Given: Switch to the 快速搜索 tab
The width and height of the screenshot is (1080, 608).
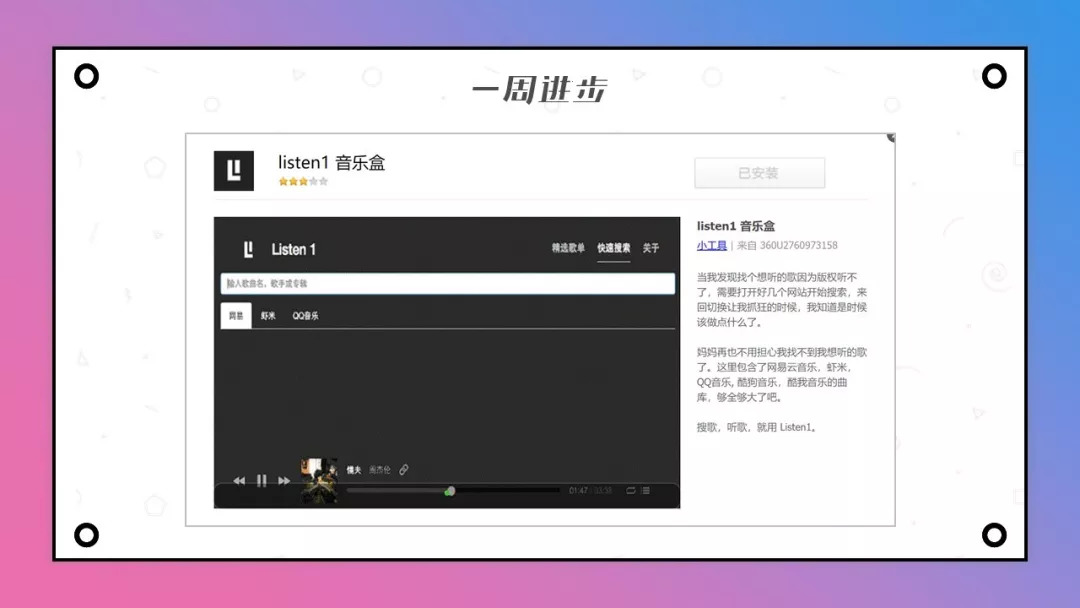Looking at the screenshot, I should pos(613,248).
